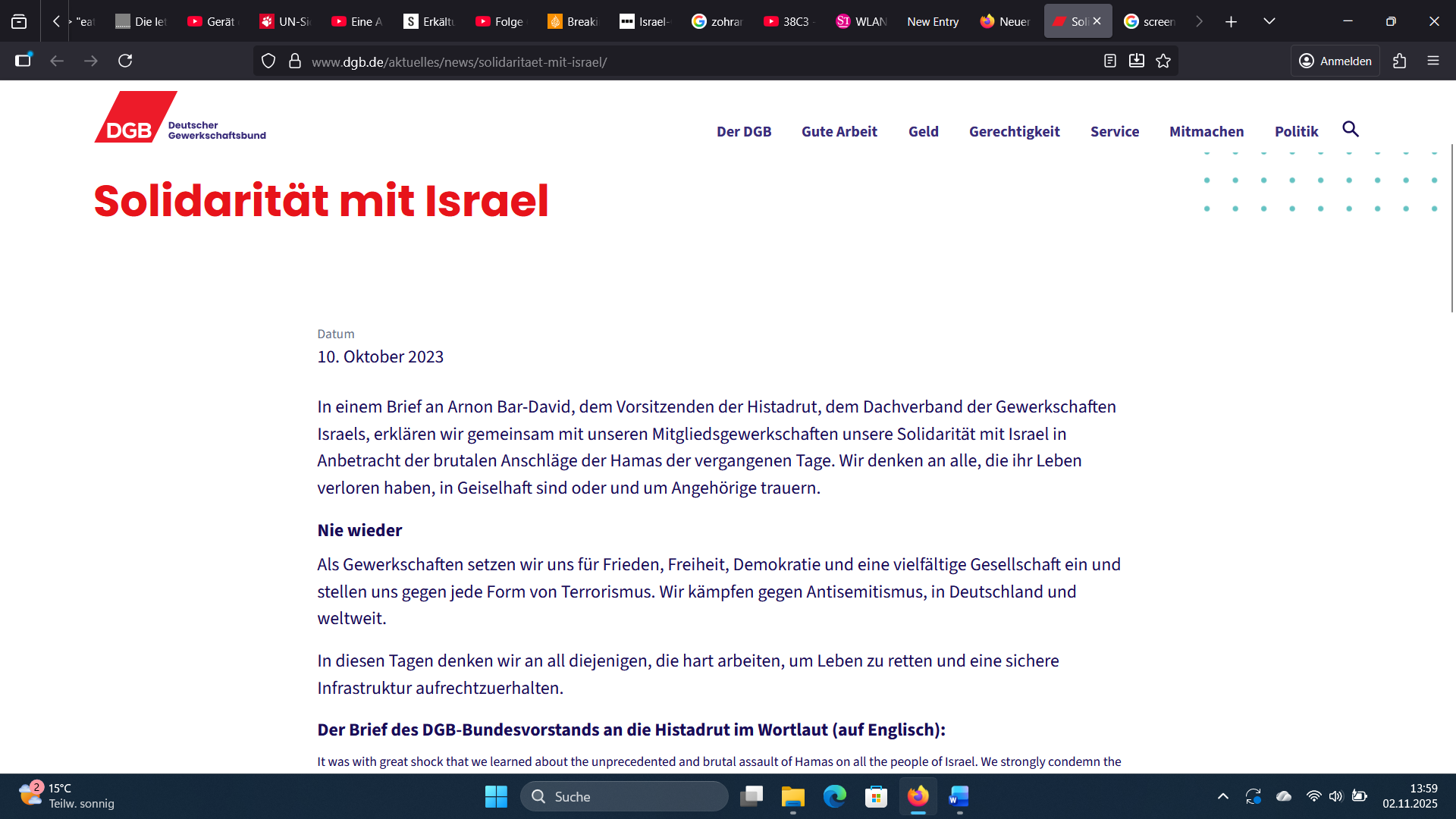Image resolution: width=1456 pixels, height=819 pixels.
Task: Select the Gute Arbeit link
Action: (x=839, y=131)
